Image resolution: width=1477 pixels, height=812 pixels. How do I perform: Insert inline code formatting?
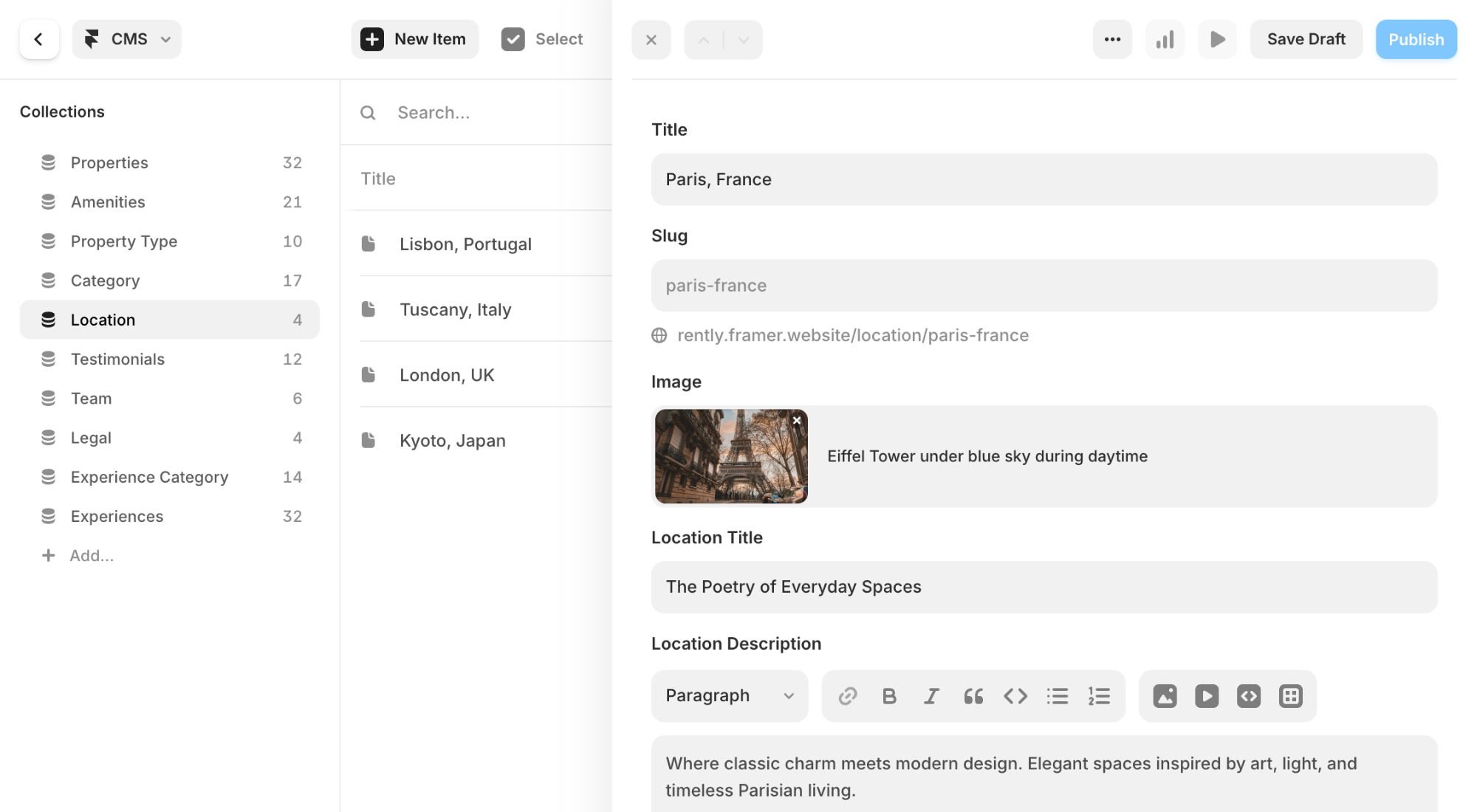click(x=1015, y=696)
